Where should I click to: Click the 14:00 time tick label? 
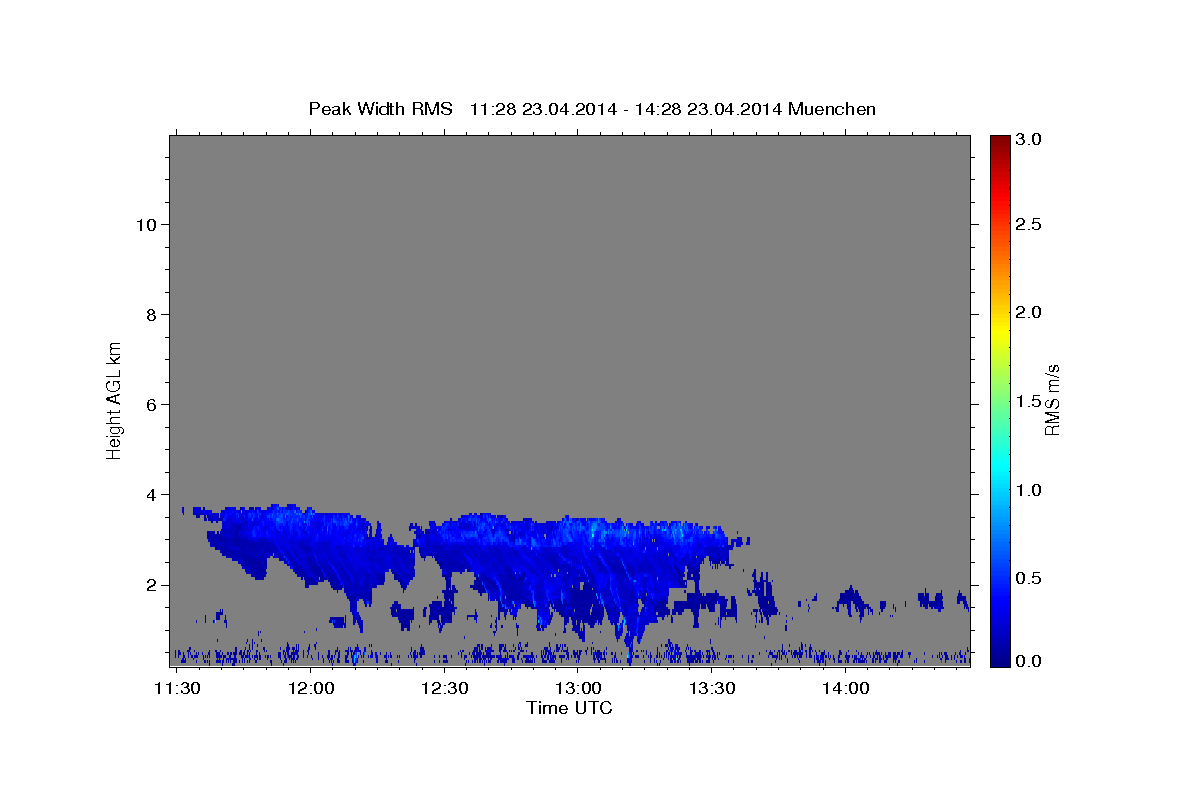[x=845, y=688]
